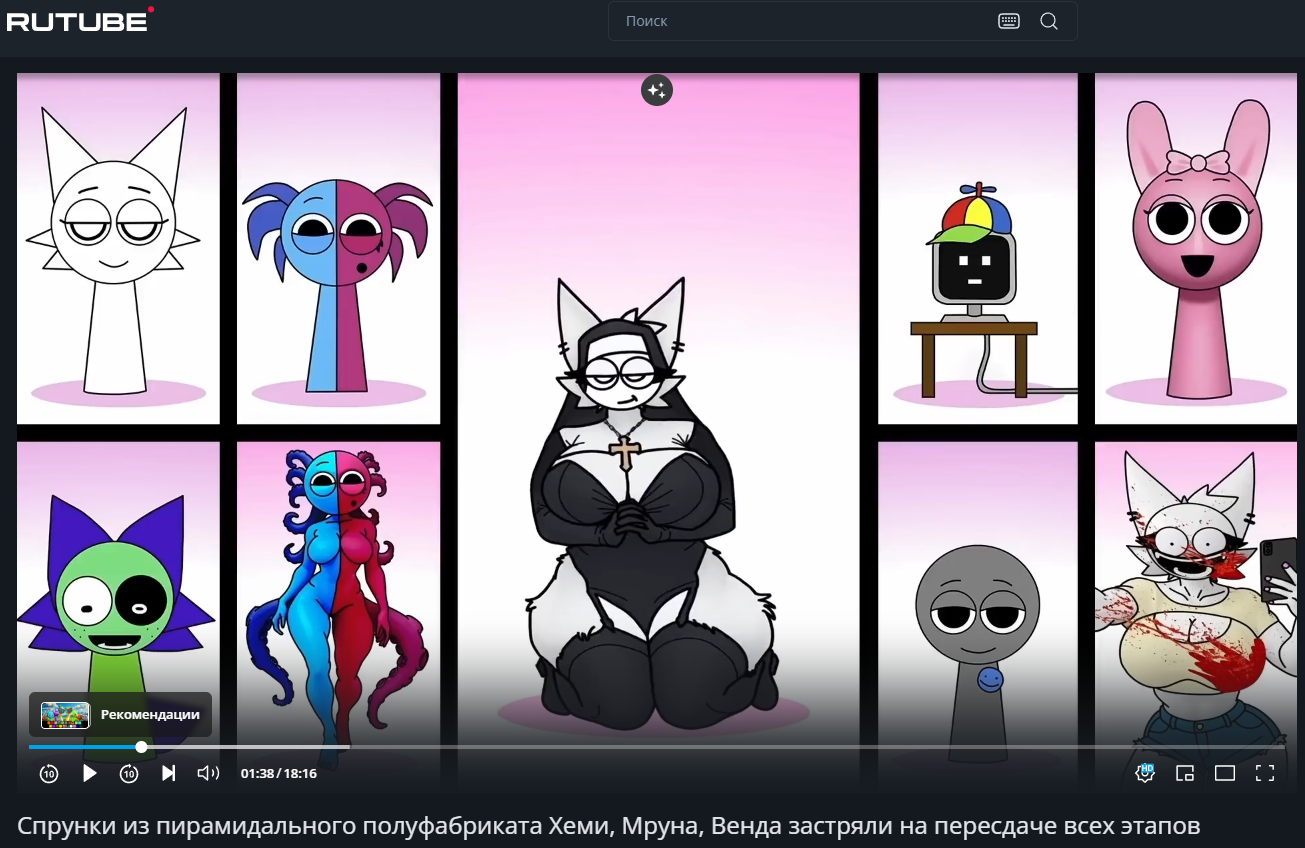Open the virtual keyboard in search bar
1305x848 pixels.
point(1008,21)
